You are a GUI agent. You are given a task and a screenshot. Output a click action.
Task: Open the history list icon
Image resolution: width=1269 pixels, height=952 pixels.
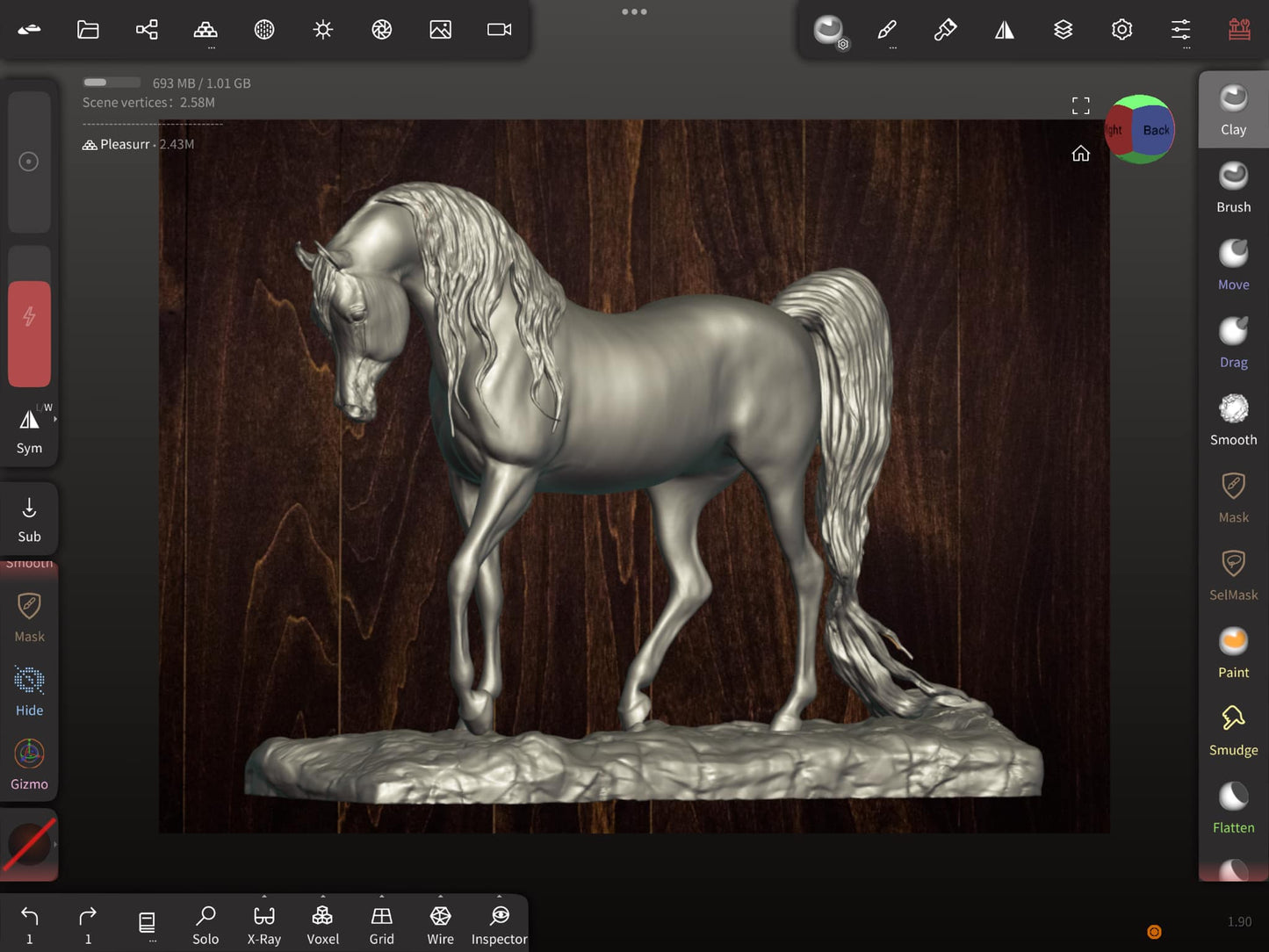click(x=147, y=925)
